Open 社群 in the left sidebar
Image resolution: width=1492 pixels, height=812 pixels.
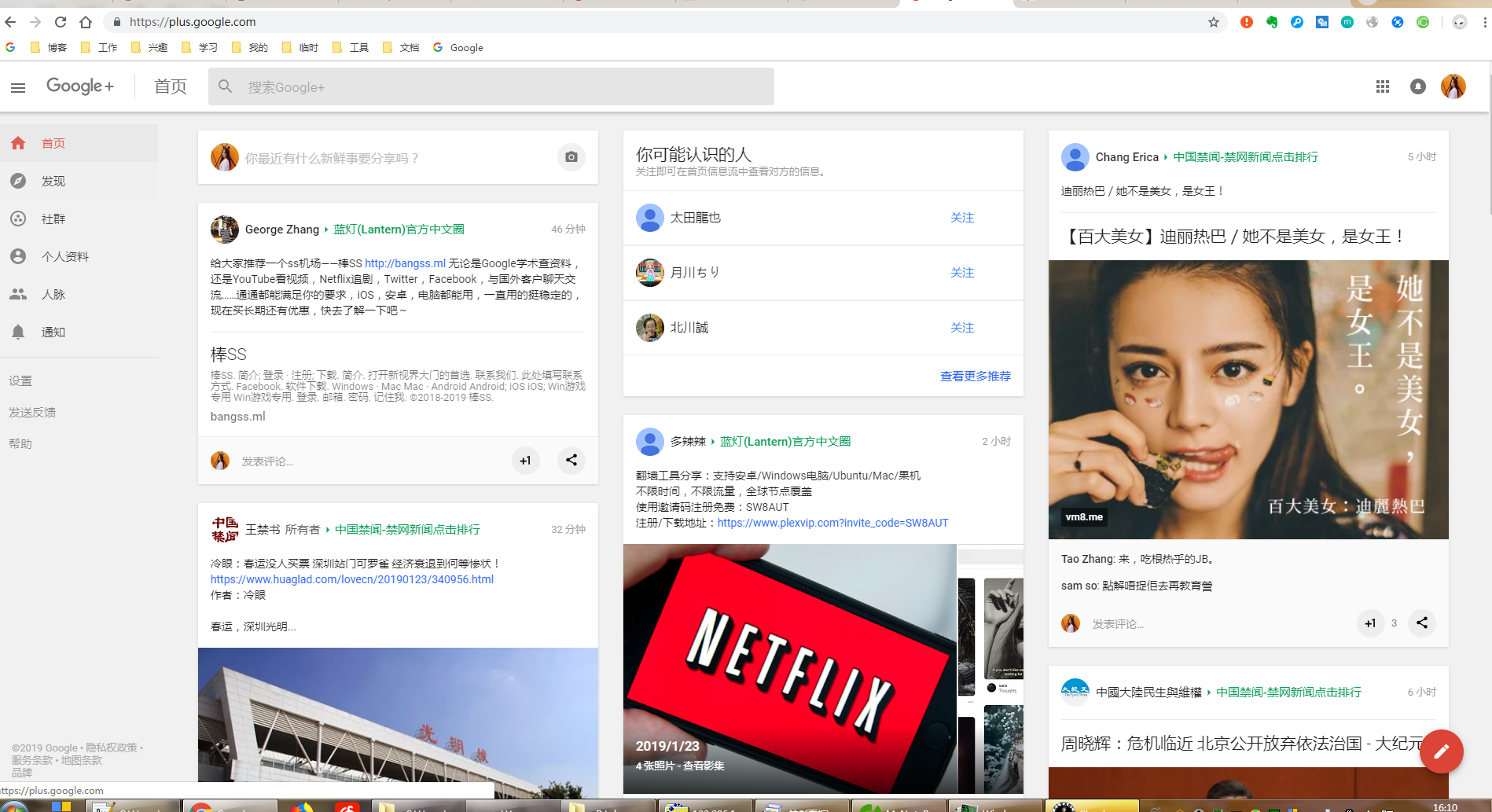tap(79, 219)
